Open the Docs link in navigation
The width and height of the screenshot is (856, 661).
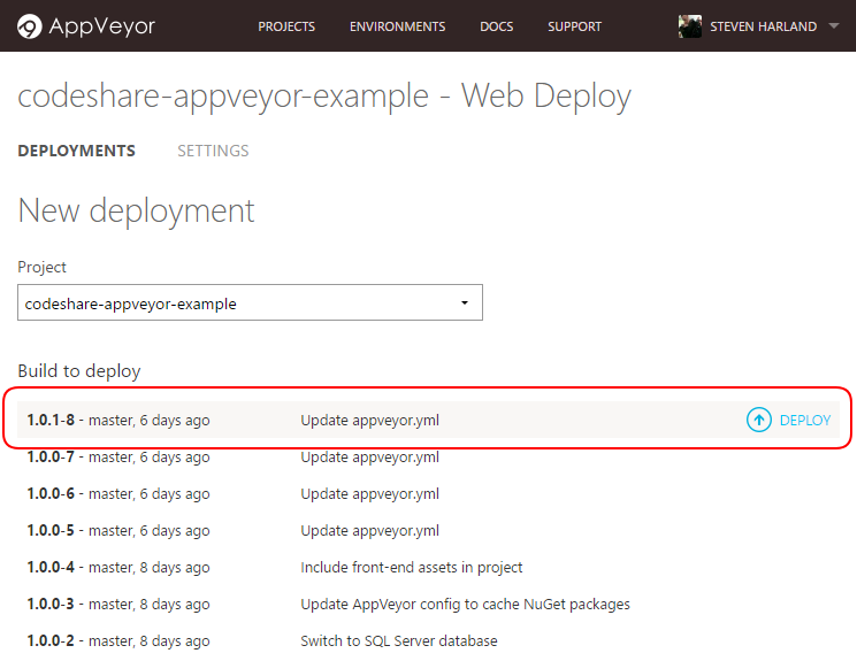[496, 26]
